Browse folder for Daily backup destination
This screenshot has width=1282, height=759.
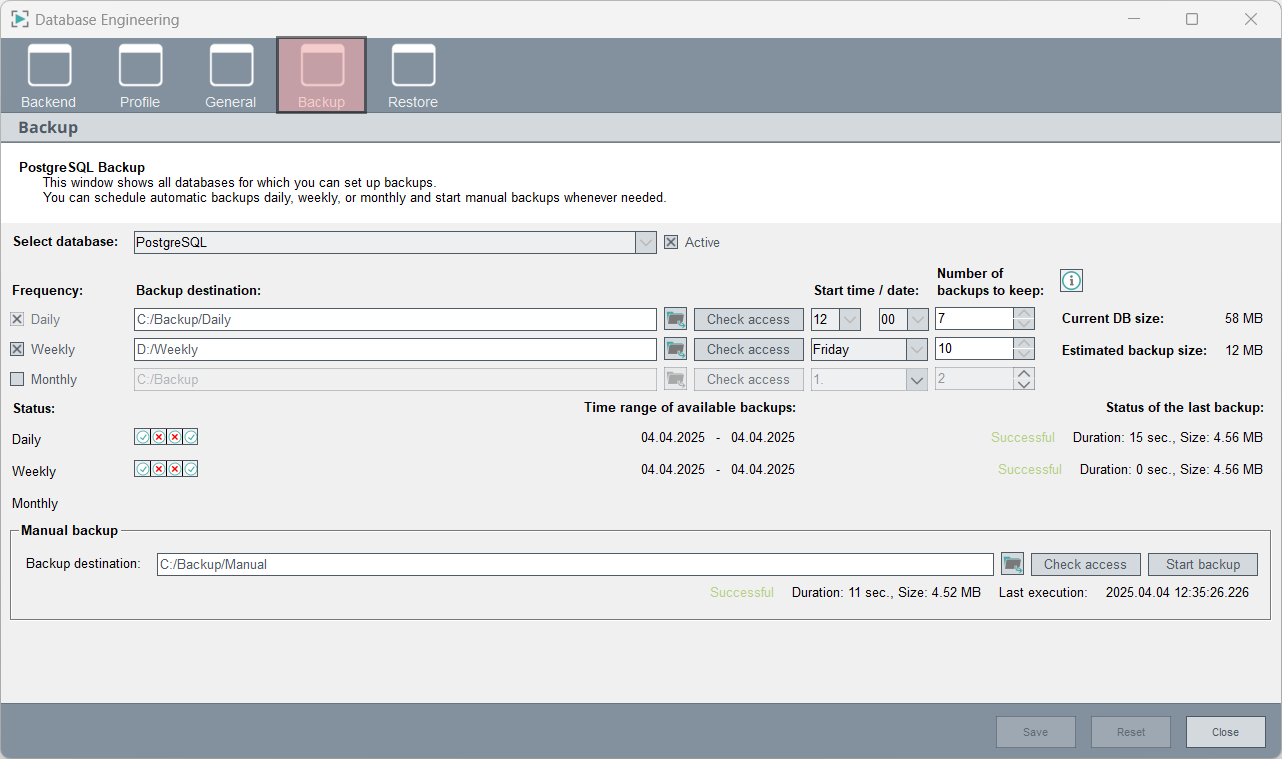click(x=676, y=320)
